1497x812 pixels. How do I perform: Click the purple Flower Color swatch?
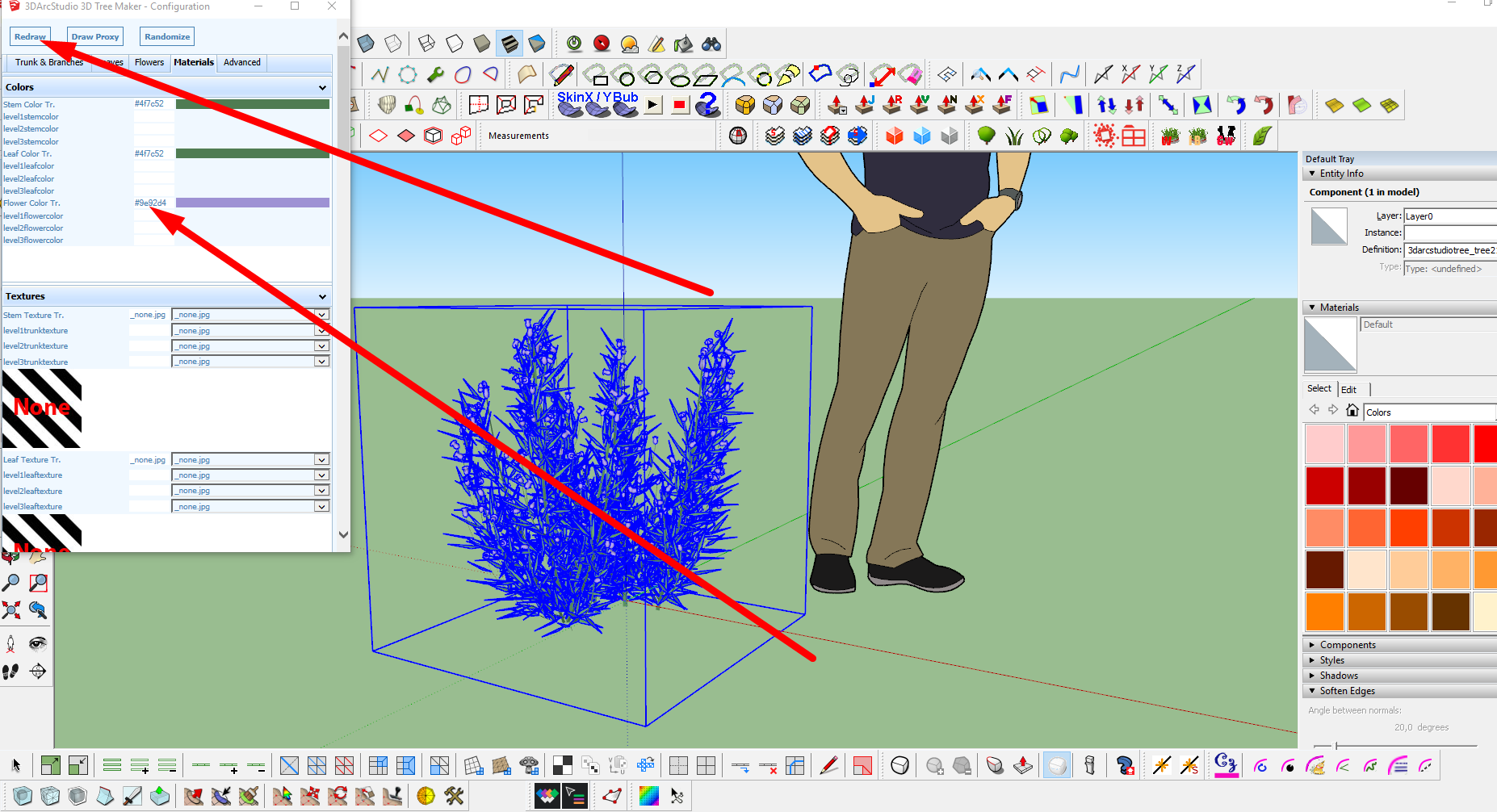(252, 203)
